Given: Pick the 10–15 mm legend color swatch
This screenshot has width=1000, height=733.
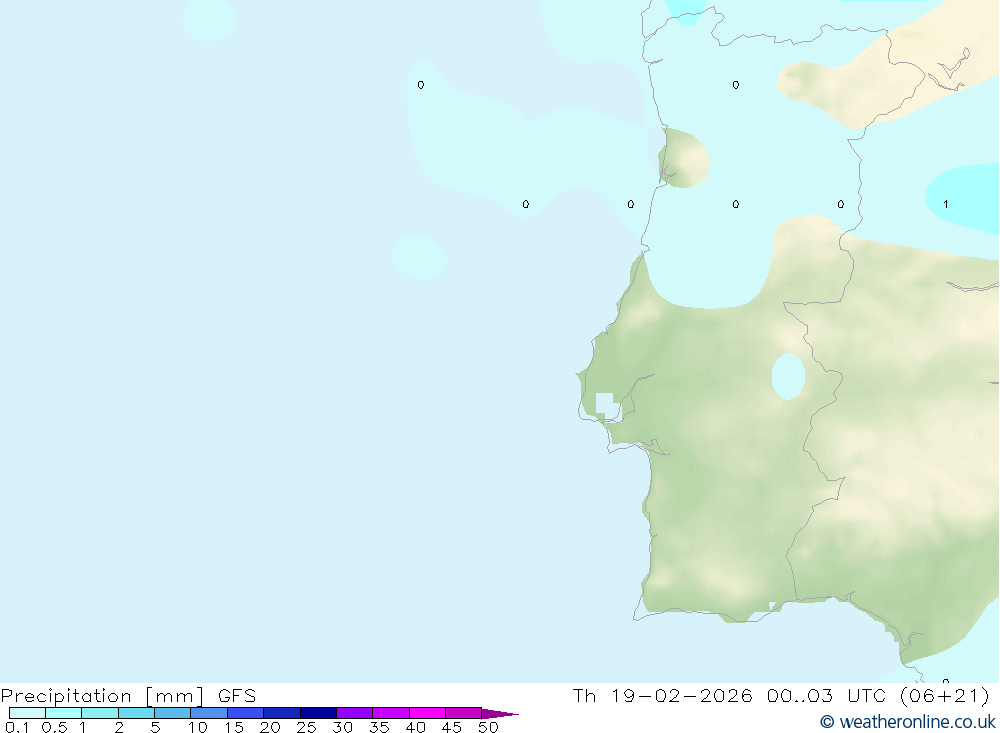Looking at the screenshot, I should (x=209, y=713).
